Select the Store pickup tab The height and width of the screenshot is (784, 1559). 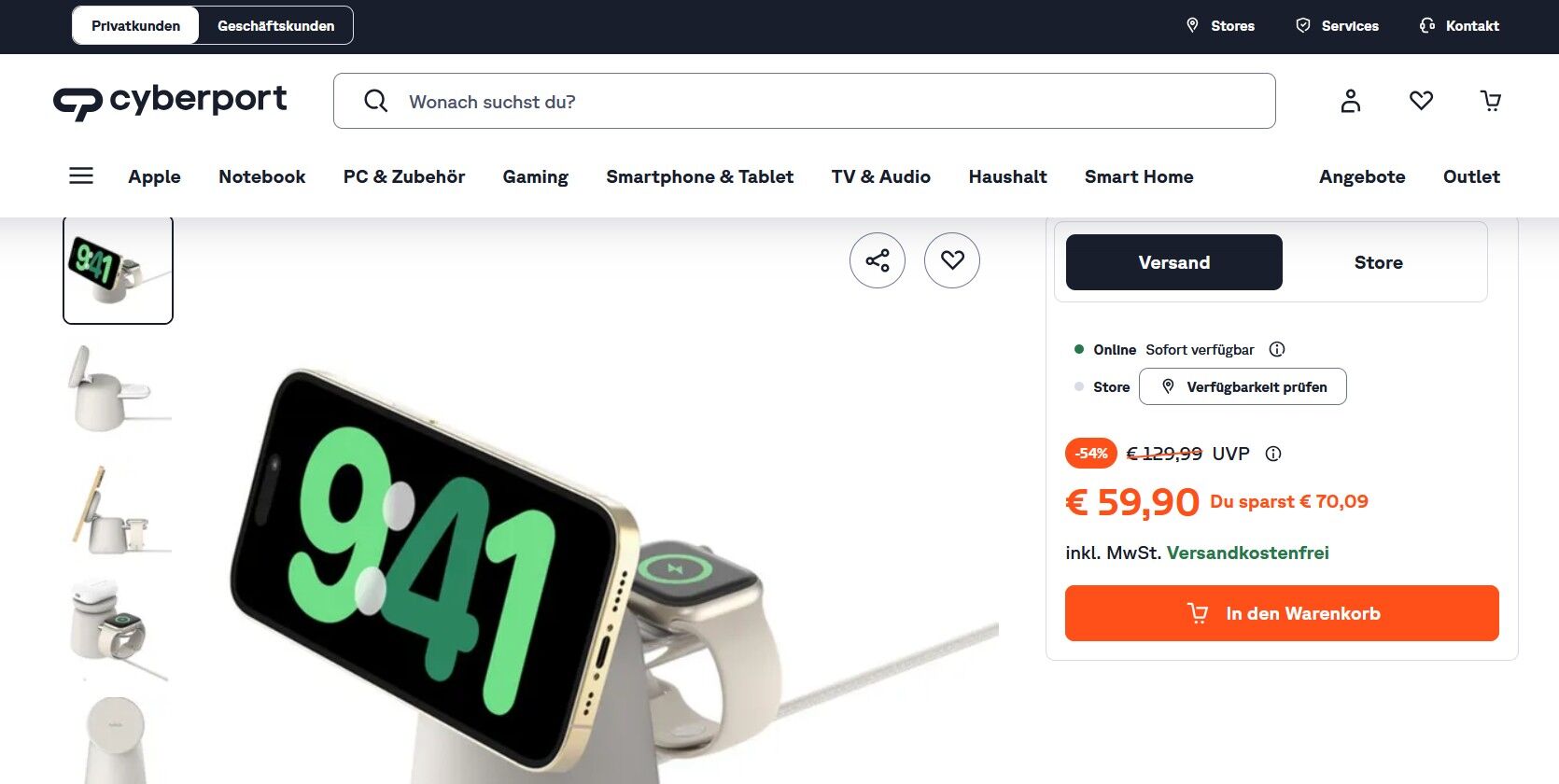[1378, 262]
